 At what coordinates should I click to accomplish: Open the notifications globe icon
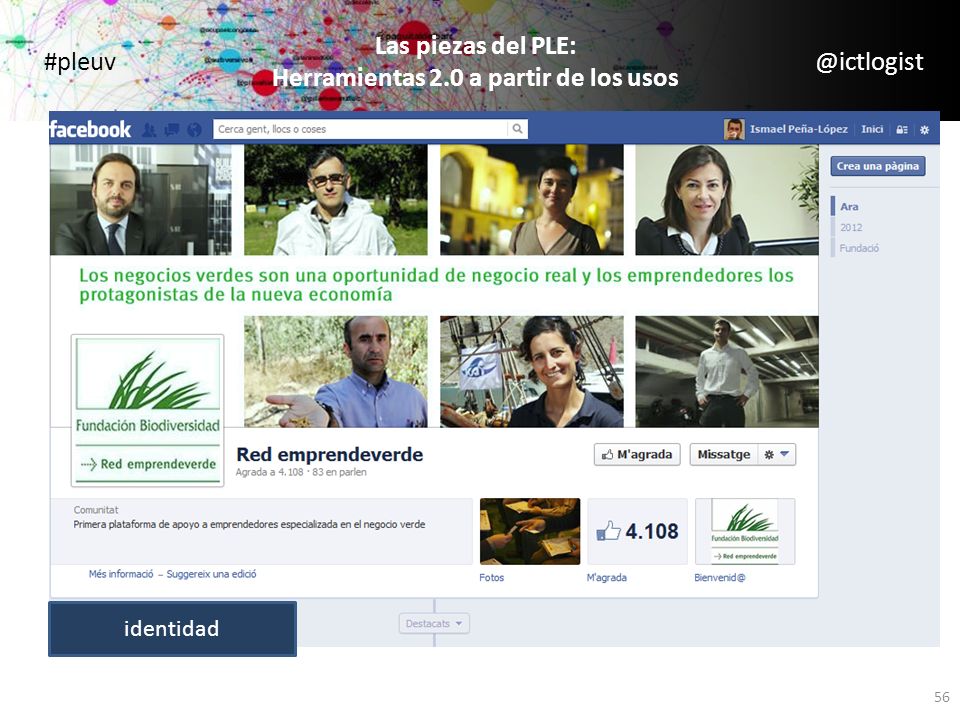pos(195,129)
